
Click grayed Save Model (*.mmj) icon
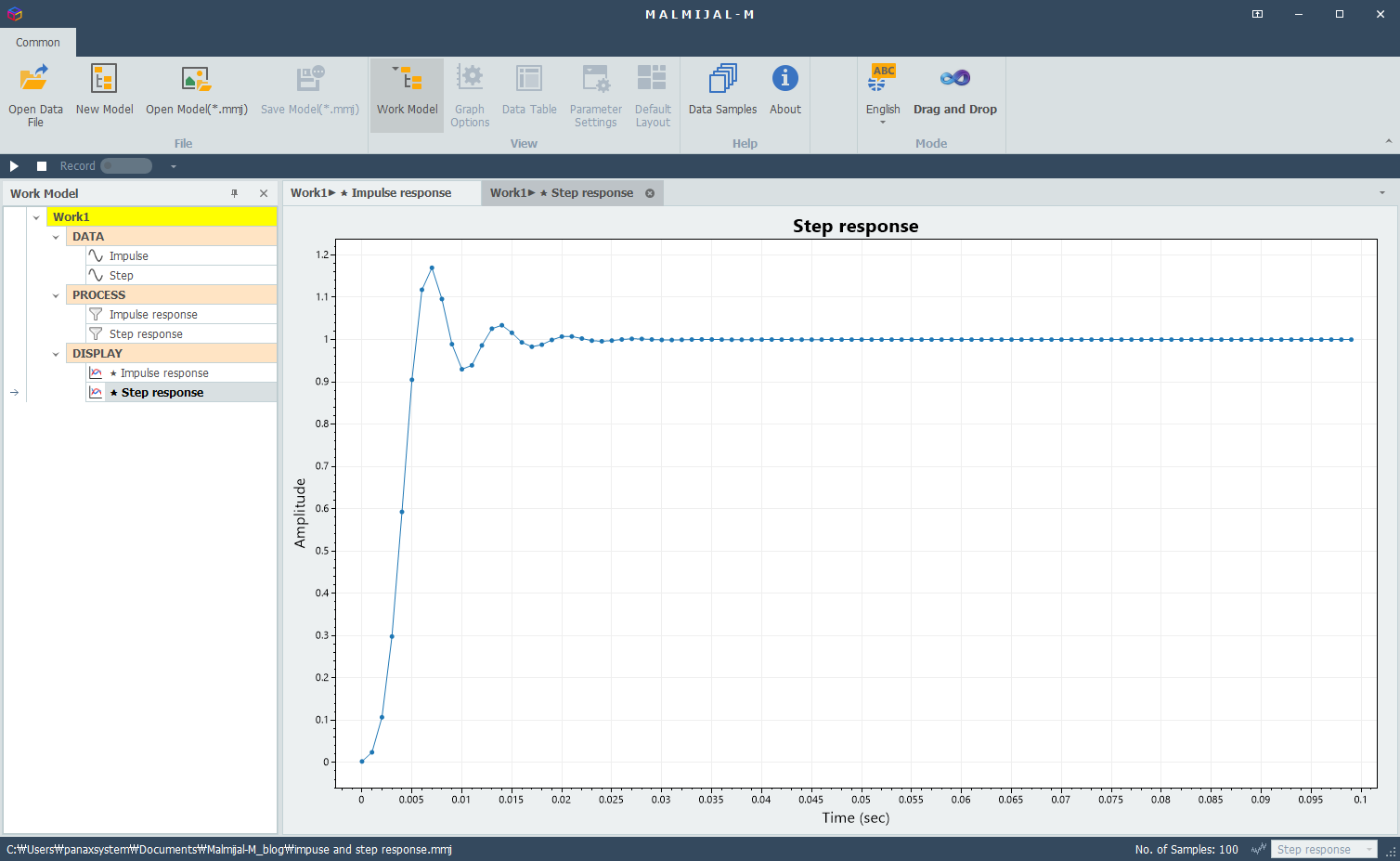click(x=310, y=78)
